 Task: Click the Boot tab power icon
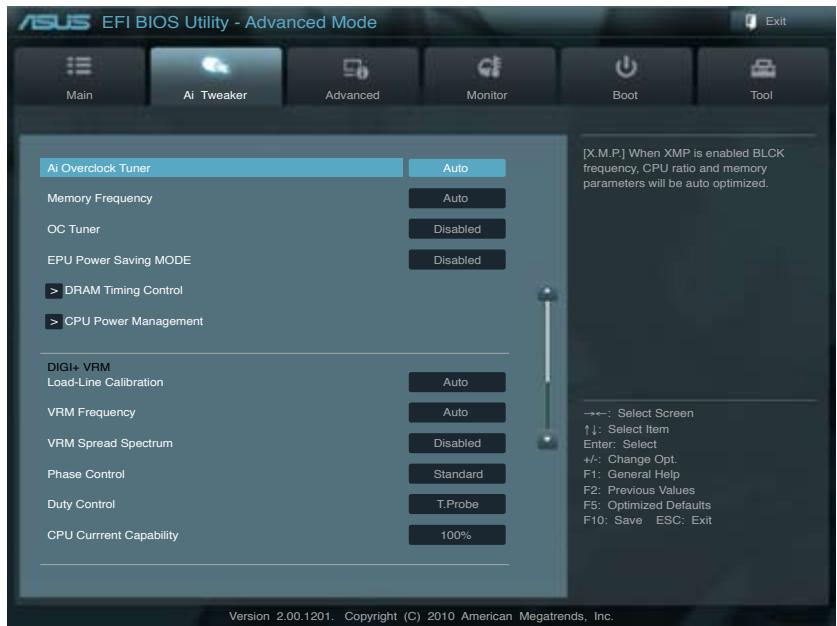click(x=626, y=67)
